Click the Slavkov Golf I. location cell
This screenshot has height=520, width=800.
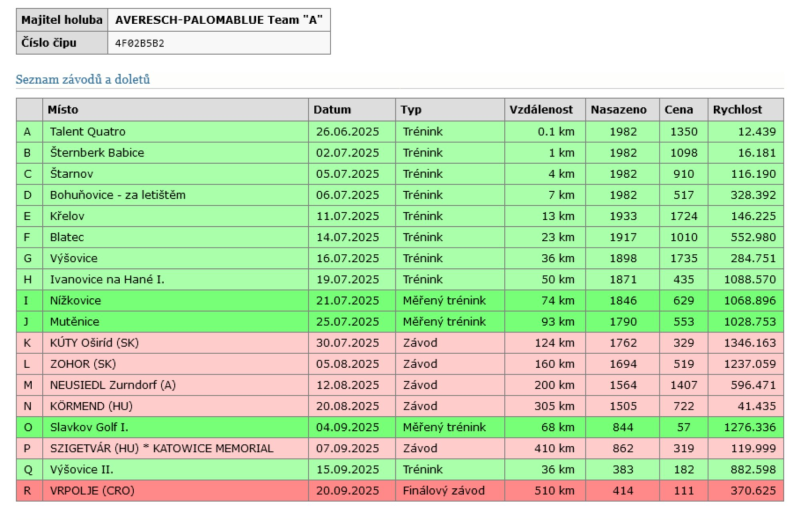[95, 428]
